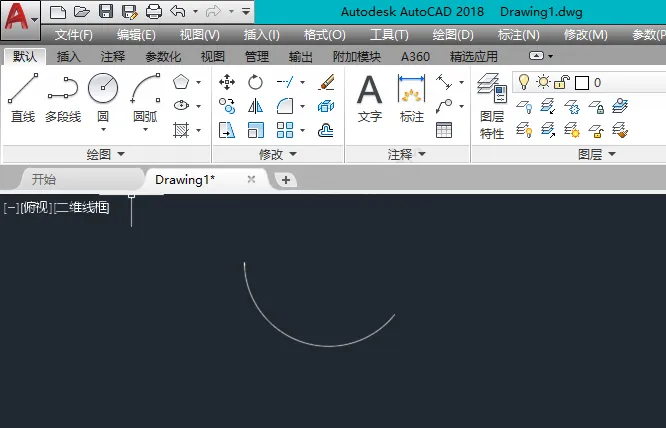Image resolution: width=666 pixels, height=428 pixels.
Task: Choose the Hatch tool icon
Action: [x=181, y=130]
